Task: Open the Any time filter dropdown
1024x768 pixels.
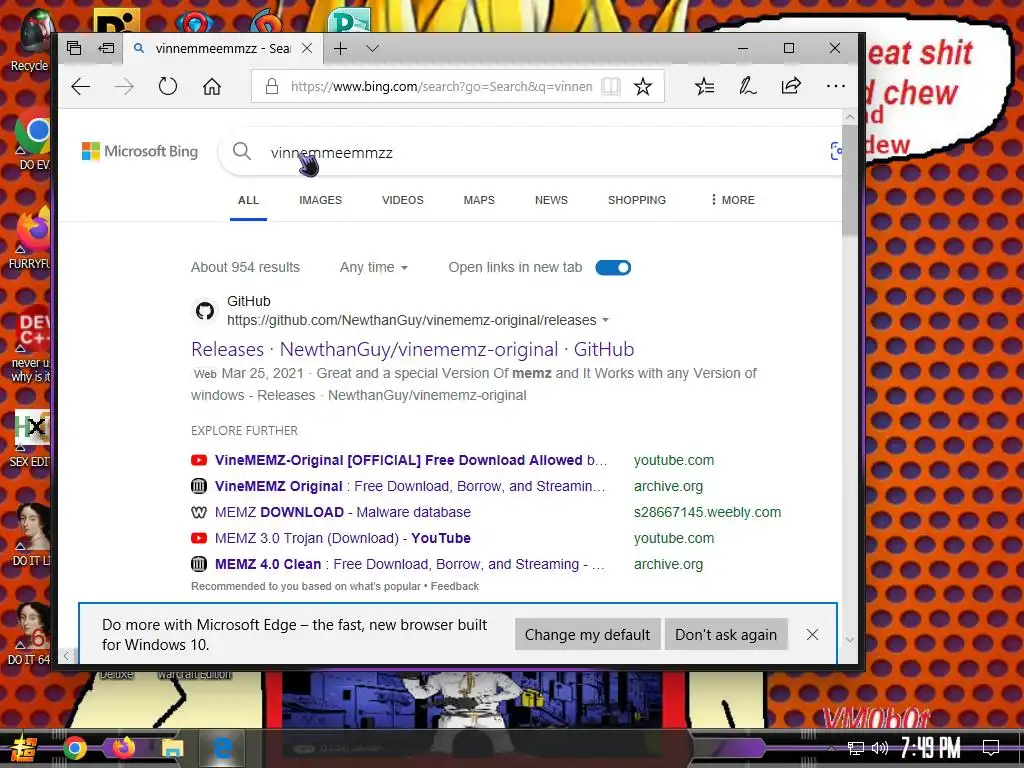Action: point(374,268)
